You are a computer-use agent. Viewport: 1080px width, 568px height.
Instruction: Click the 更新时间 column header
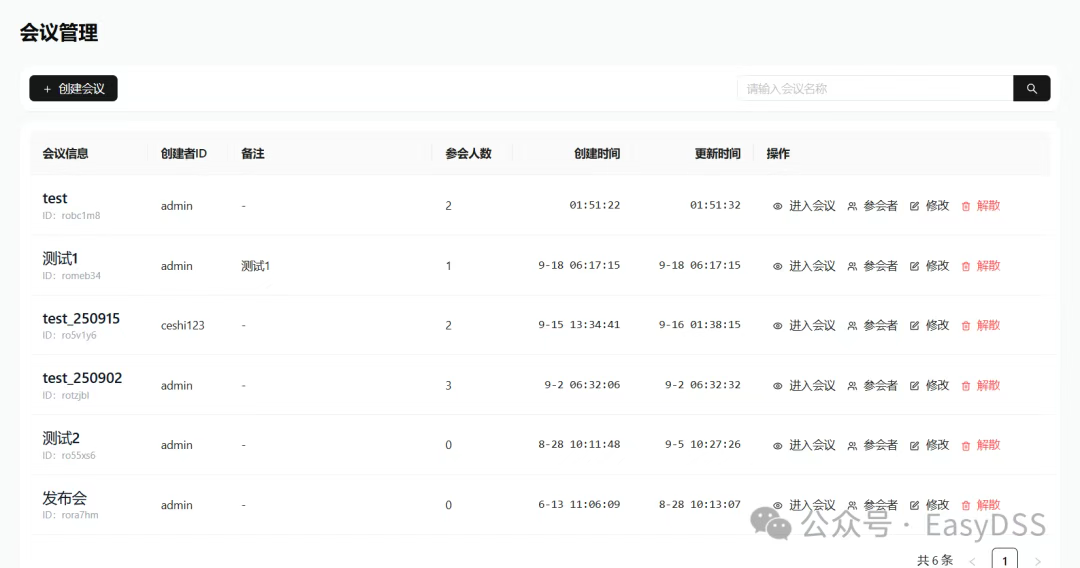tap(718, 154)
